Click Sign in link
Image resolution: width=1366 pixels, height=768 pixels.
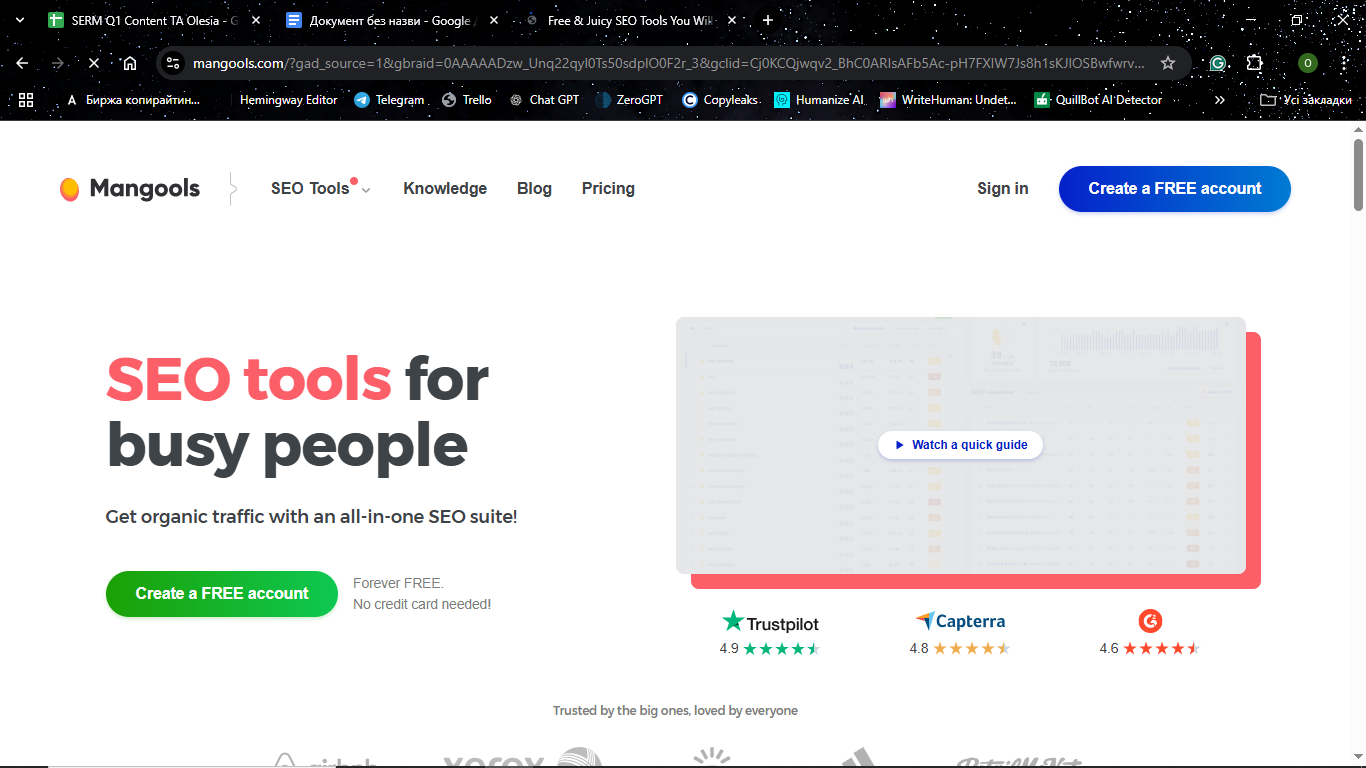tap(1003, 188)
